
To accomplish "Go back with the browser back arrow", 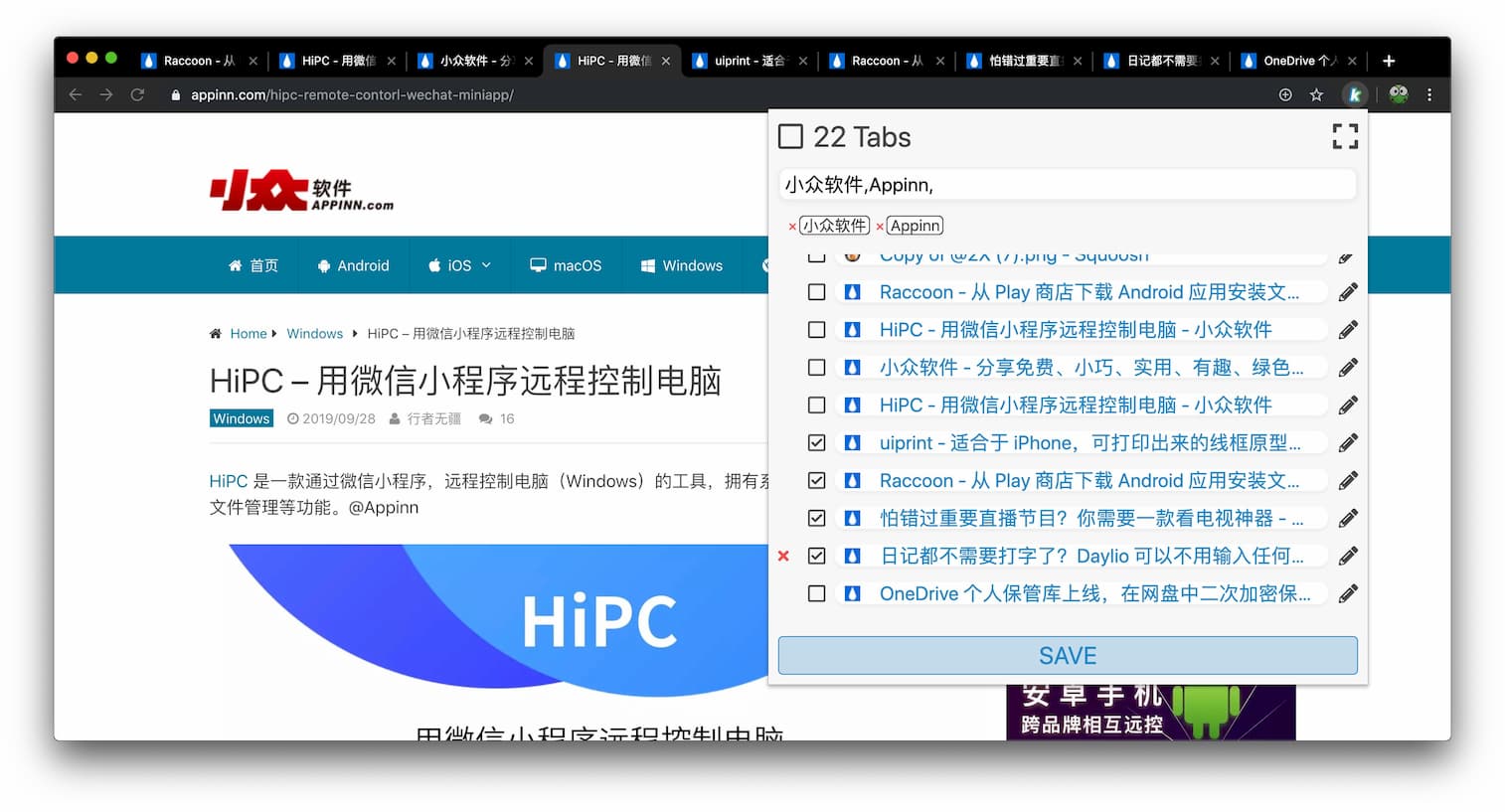I will tap(76, 94).
